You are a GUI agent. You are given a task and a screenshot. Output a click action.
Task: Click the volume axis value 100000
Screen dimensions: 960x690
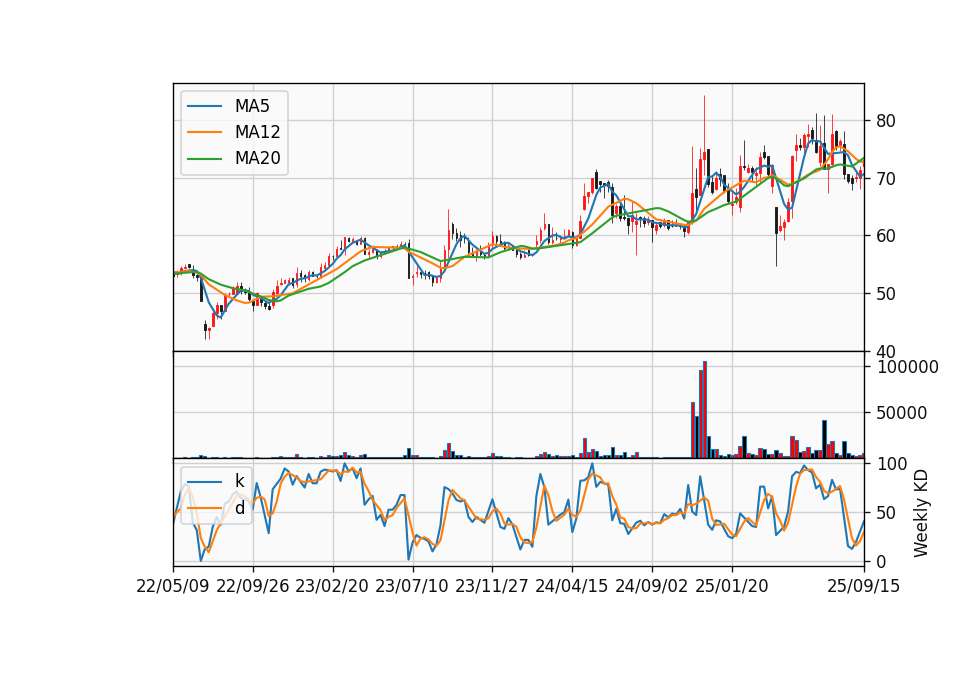[907, 367]
